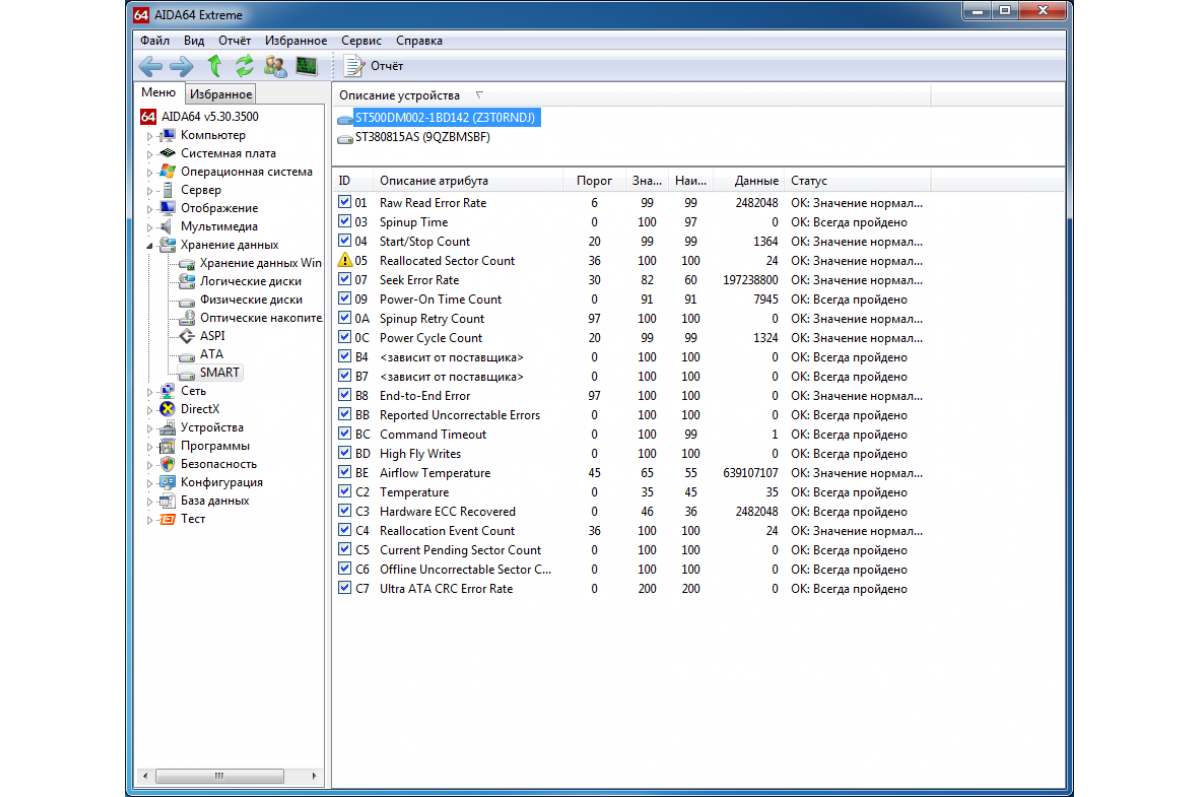
Task: Uncheck the Ultra ATA CRC Error Rate checkbox
Action: (x=345, y=589)
